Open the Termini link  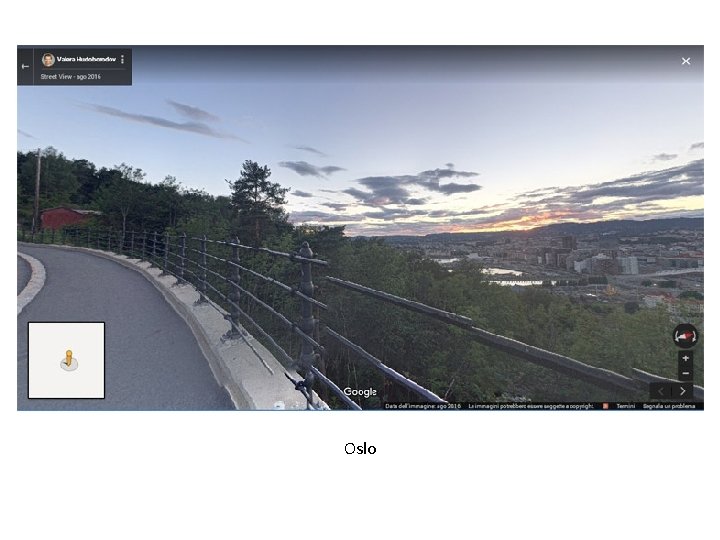(x=625, y=406)
